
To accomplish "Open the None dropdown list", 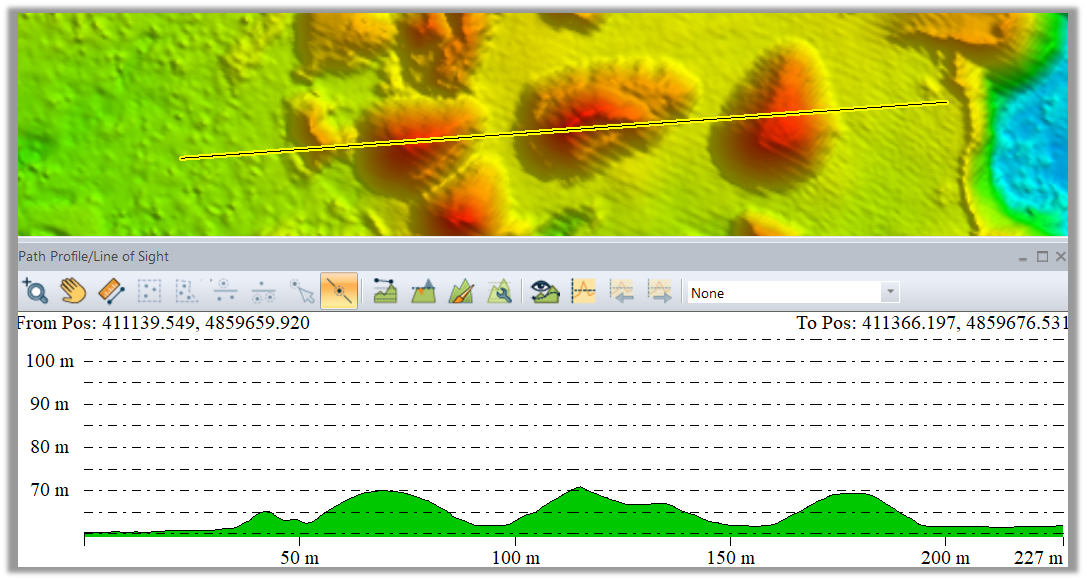I will pos(793,292).
